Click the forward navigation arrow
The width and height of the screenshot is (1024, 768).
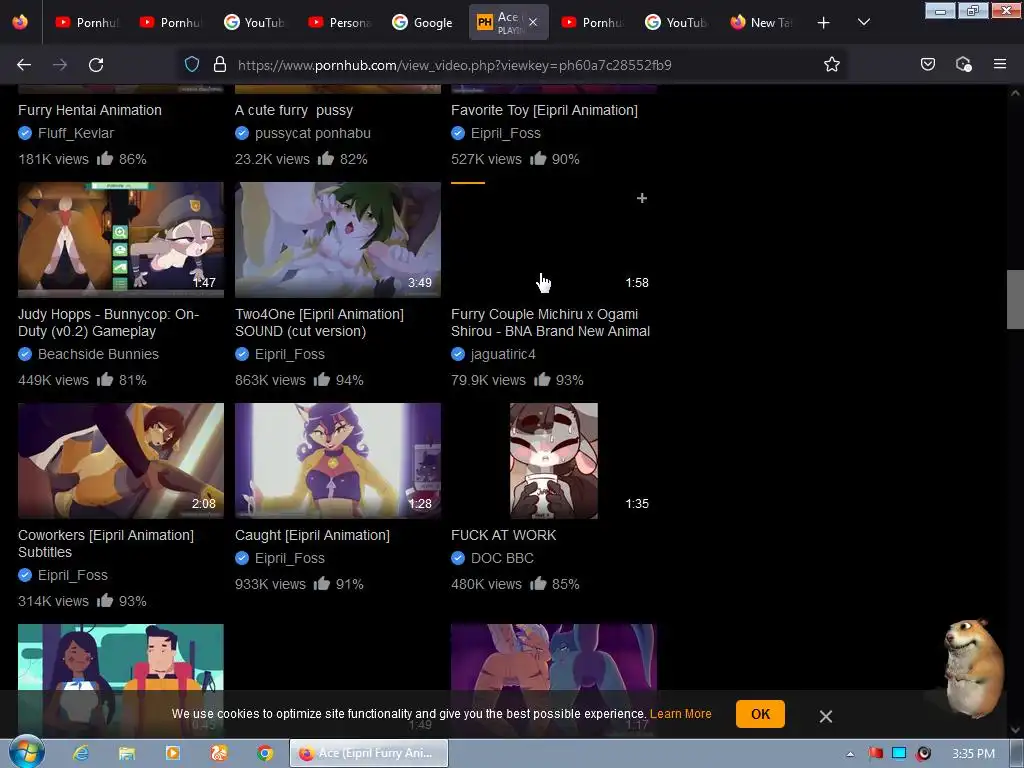pos(60,65)
